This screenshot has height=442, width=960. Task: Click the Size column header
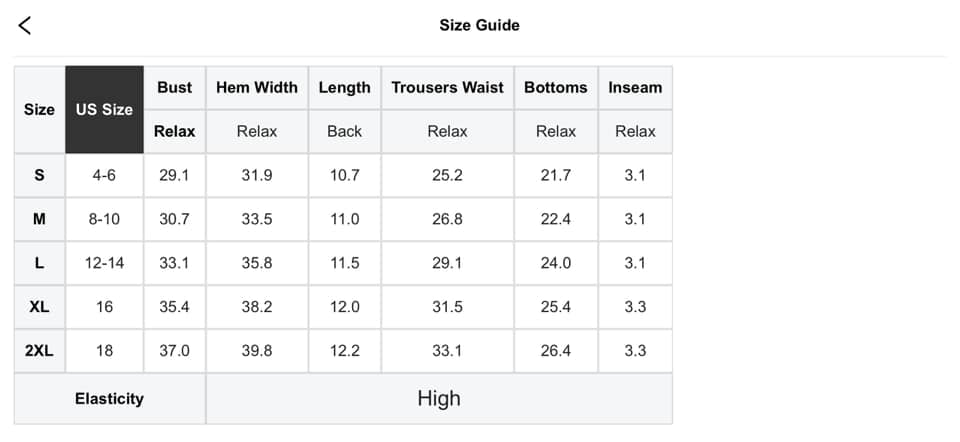point(39,110)
